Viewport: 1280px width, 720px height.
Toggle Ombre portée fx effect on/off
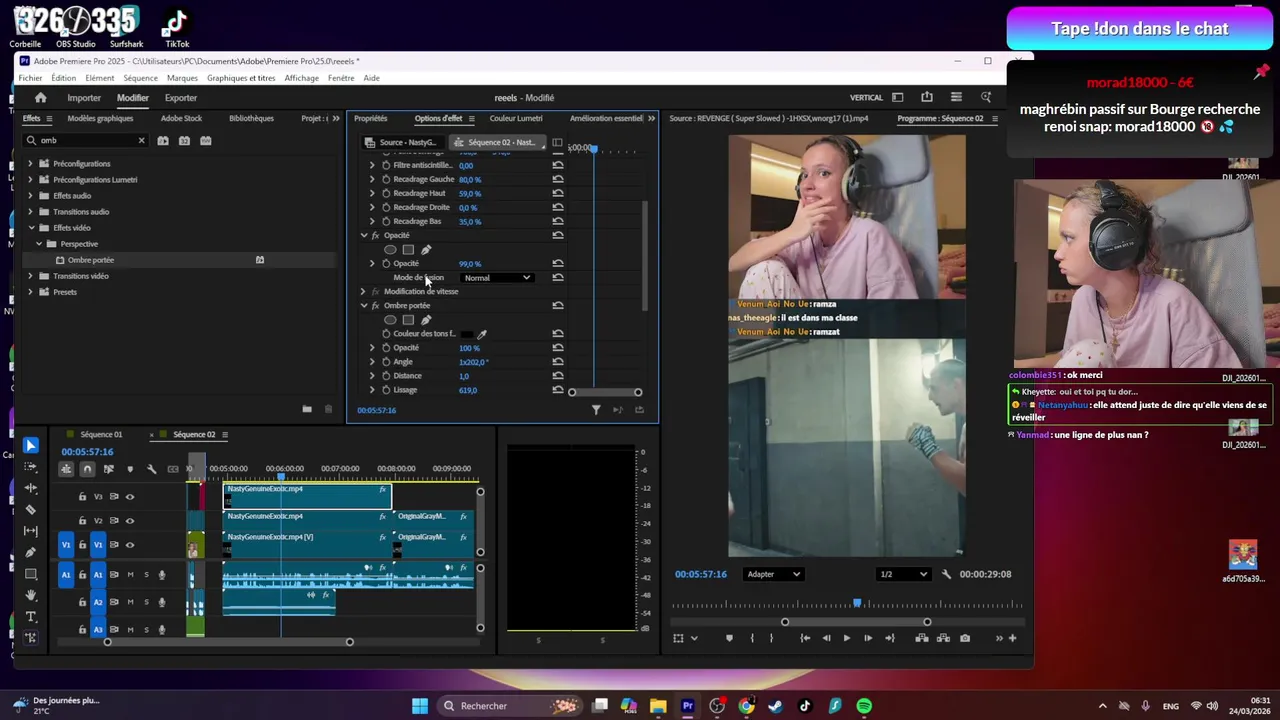pos(375,306)
